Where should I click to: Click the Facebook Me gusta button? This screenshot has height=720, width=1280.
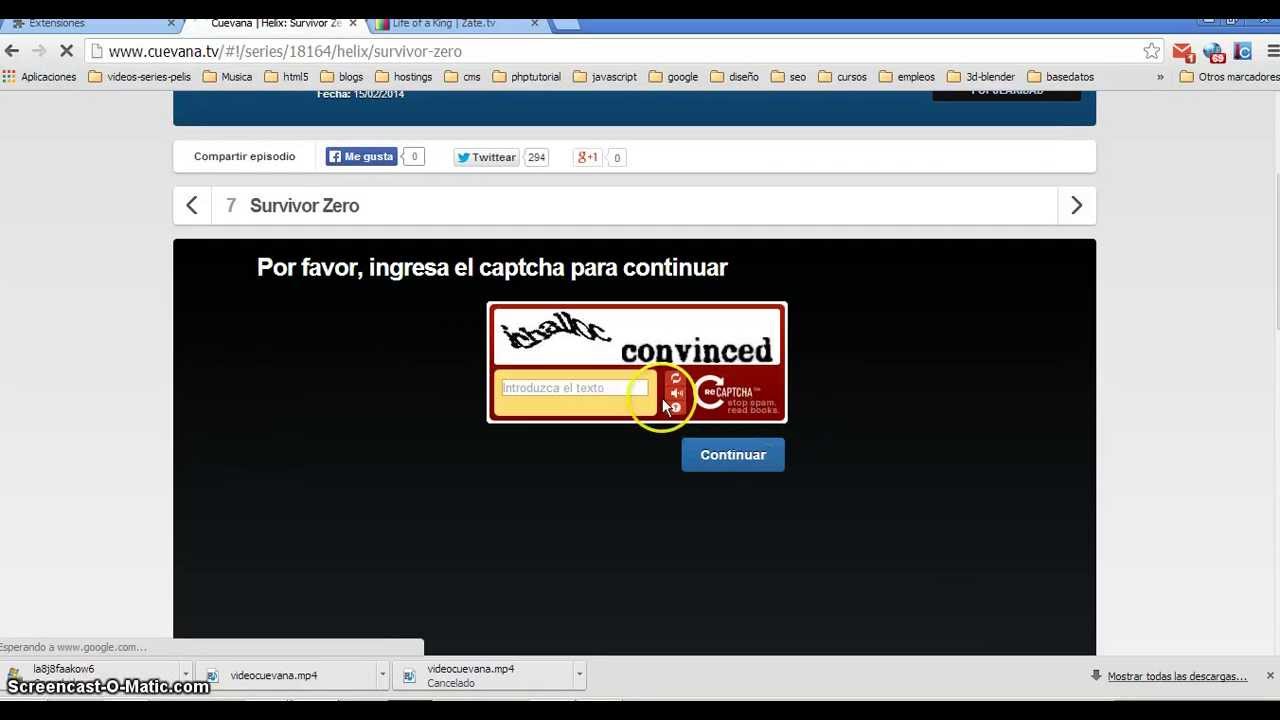tap(362, 157)
